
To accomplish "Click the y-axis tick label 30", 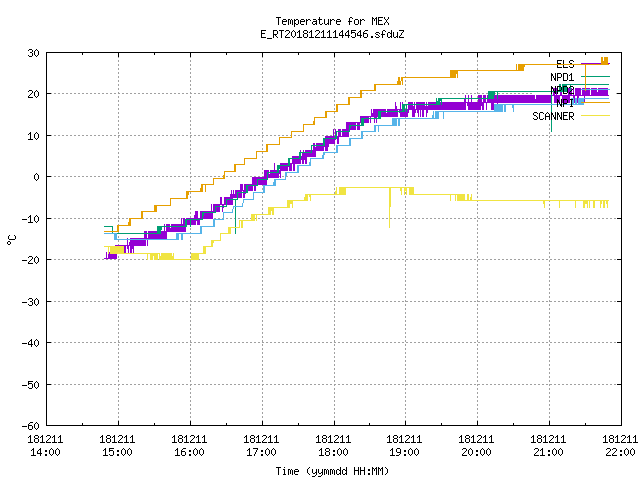I will click(x=33, y=53).
